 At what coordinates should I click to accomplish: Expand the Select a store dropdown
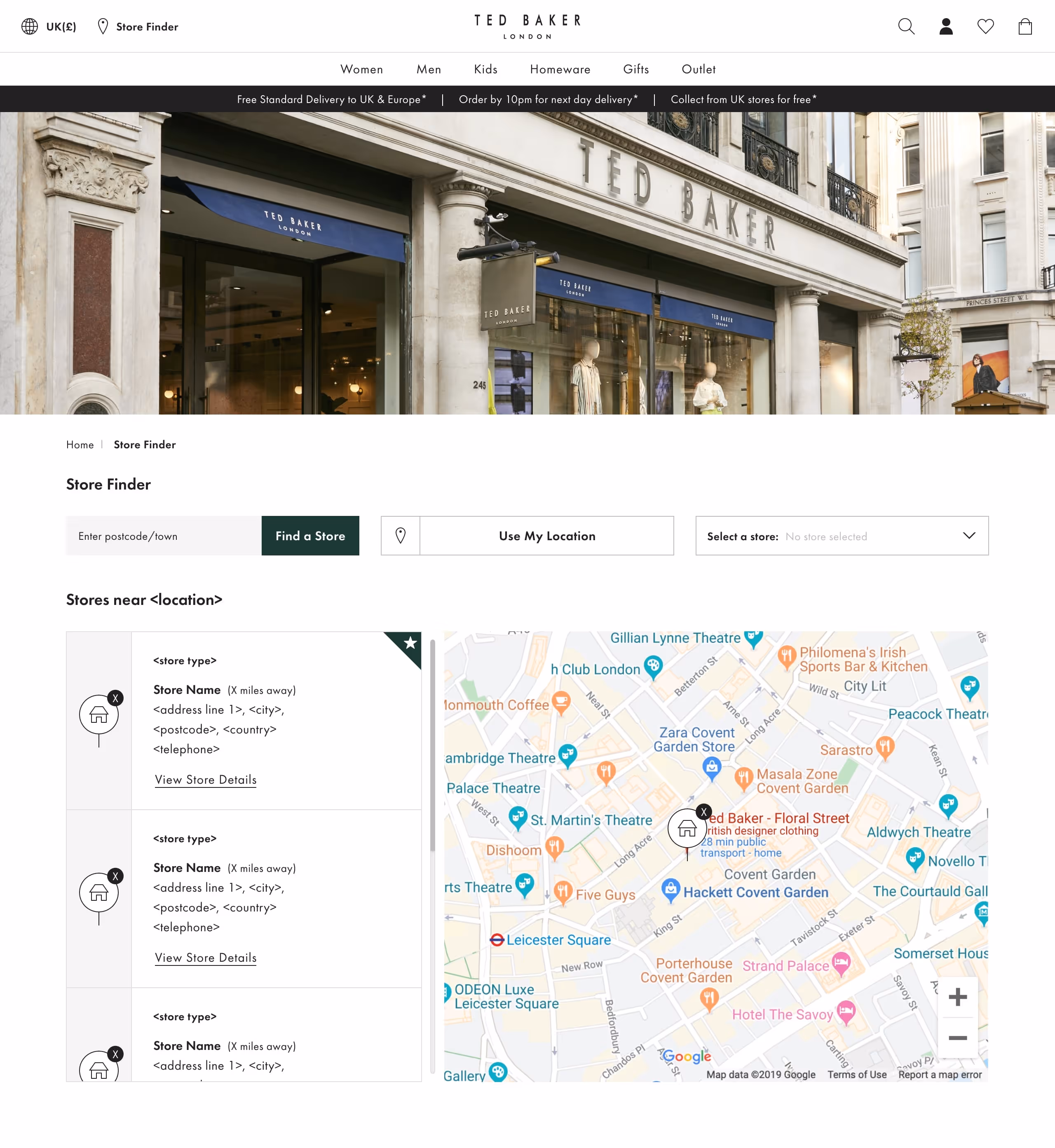(842, 535)
